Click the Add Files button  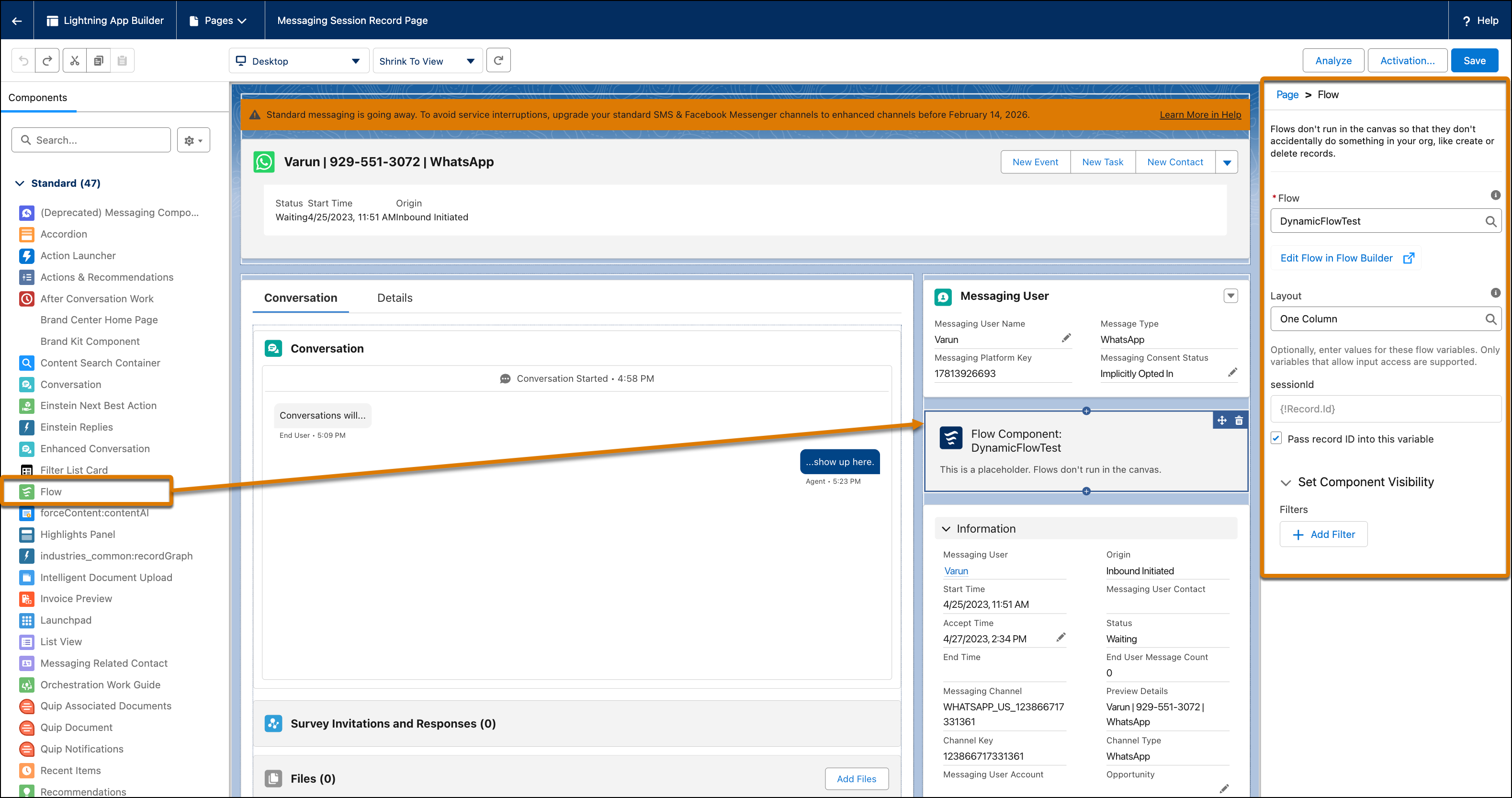[857, 779]
